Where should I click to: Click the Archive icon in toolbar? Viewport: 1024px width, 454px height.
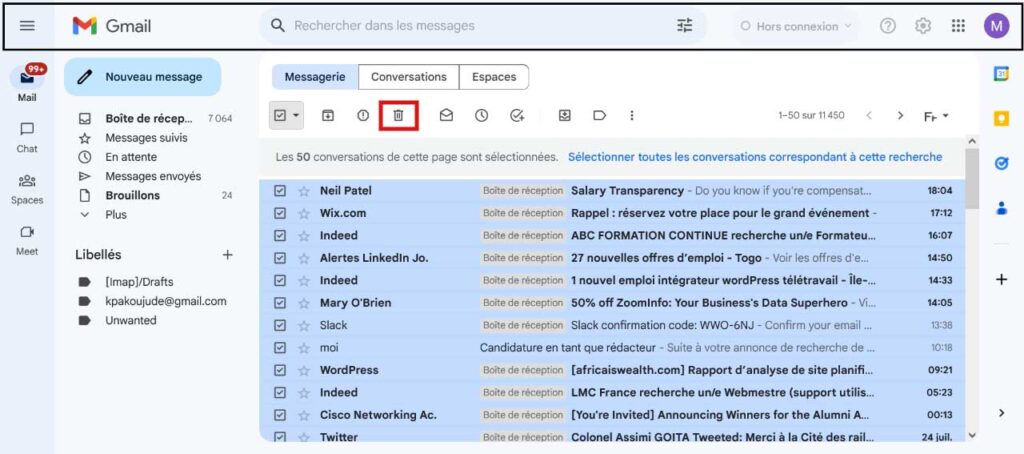tap(328, 116)
